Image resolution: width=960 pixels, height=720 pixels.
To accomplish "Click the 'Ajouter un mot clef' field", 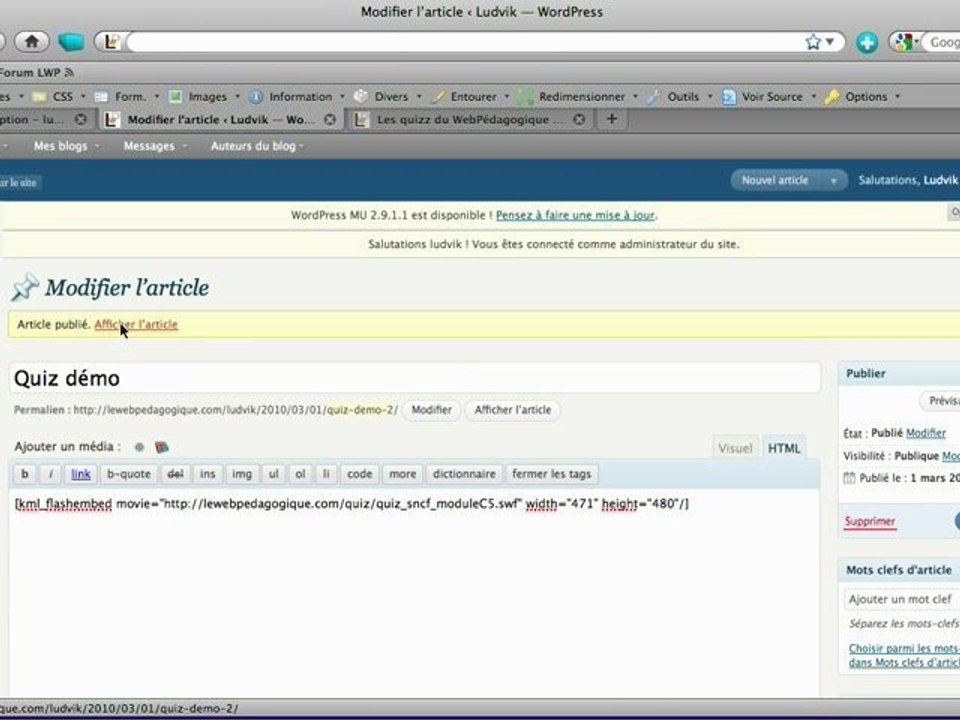I will coord(901,599).
